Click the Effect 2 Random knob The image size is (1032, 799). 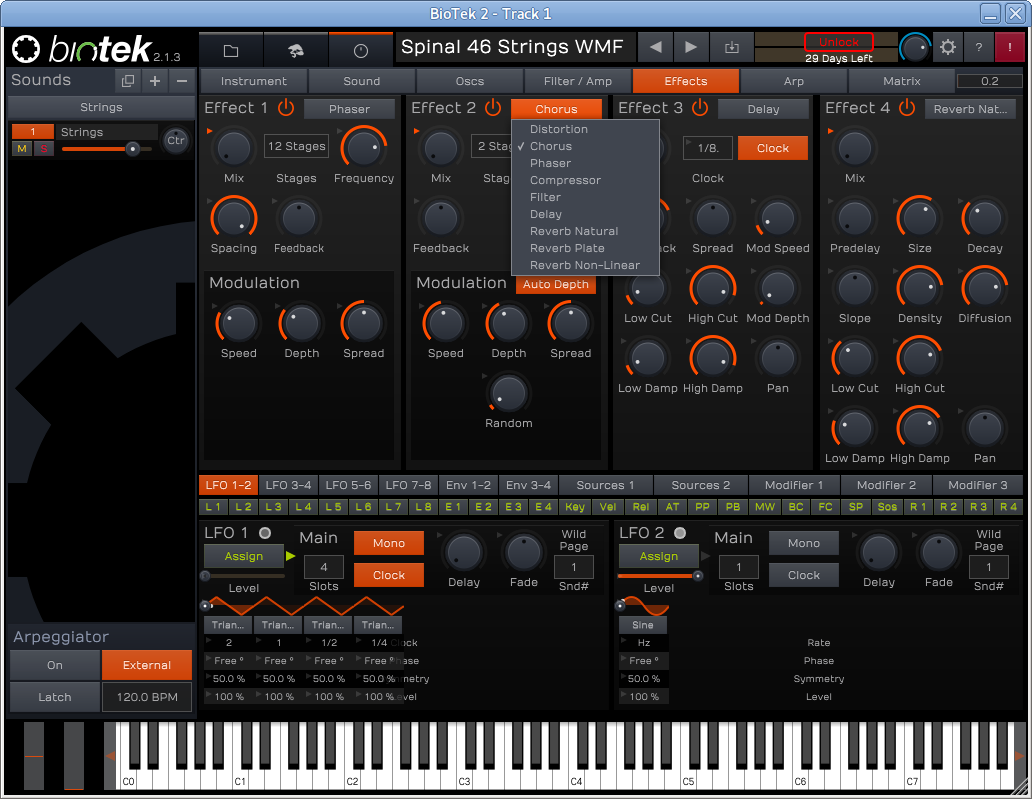[508, 394]
